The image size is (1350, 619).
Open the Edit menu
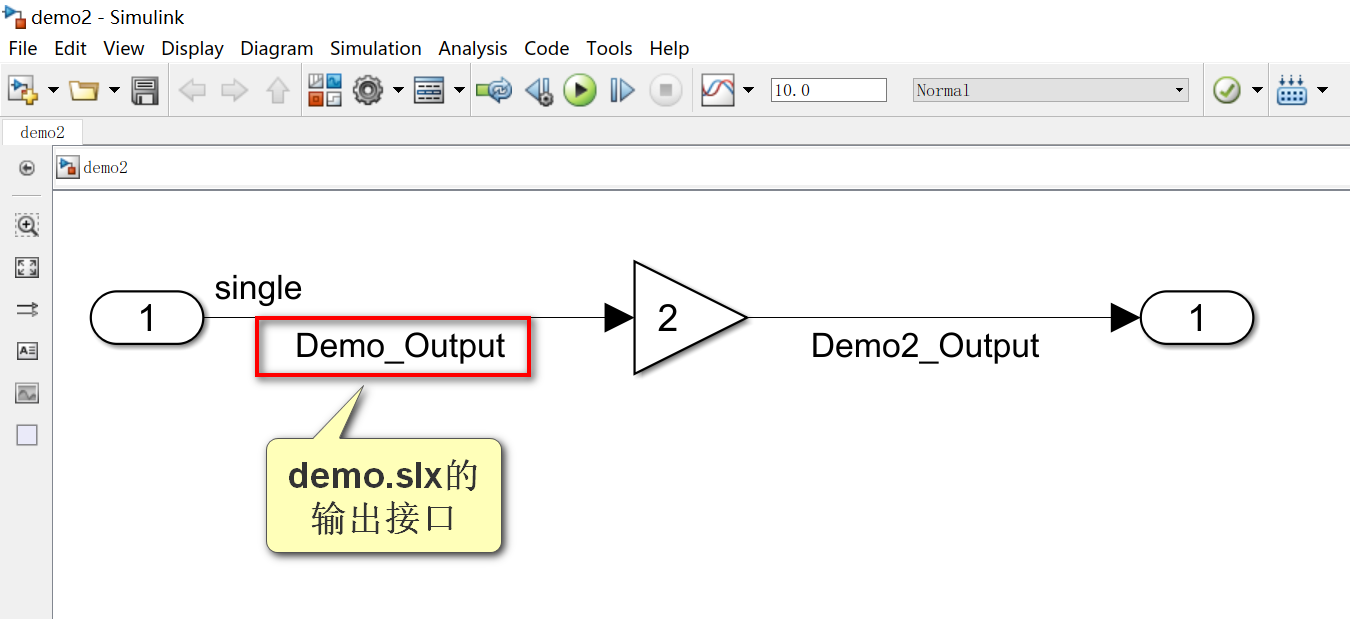click(x=70, y=48)
